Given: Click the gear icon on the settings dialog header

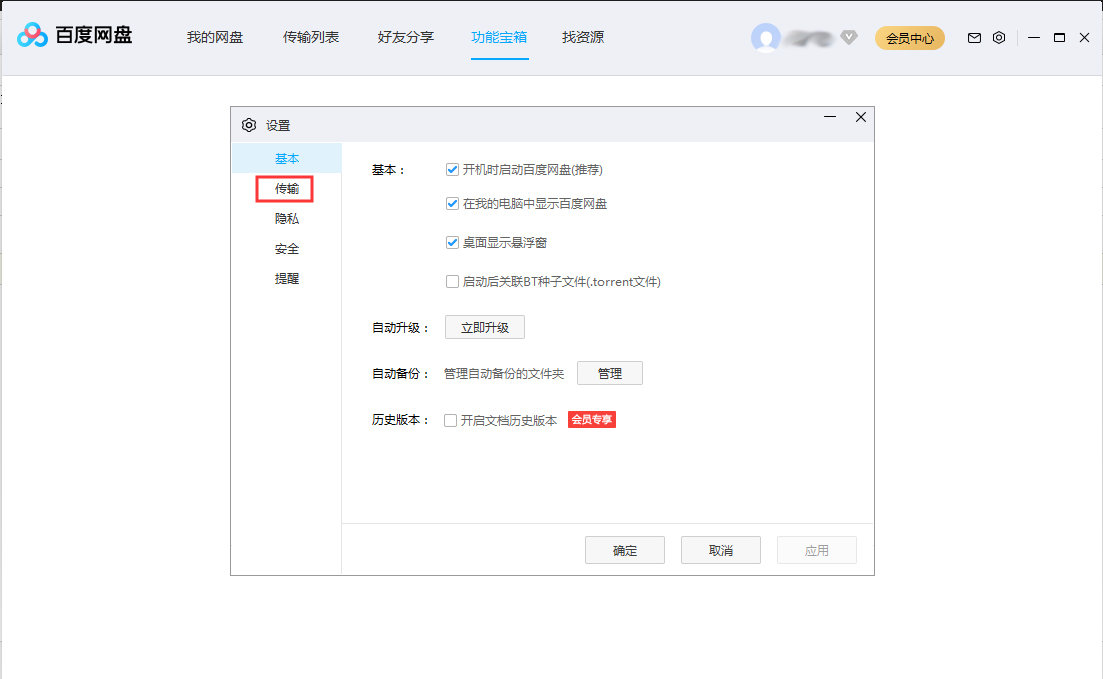Looking at the screenshot, I should 248,124.
